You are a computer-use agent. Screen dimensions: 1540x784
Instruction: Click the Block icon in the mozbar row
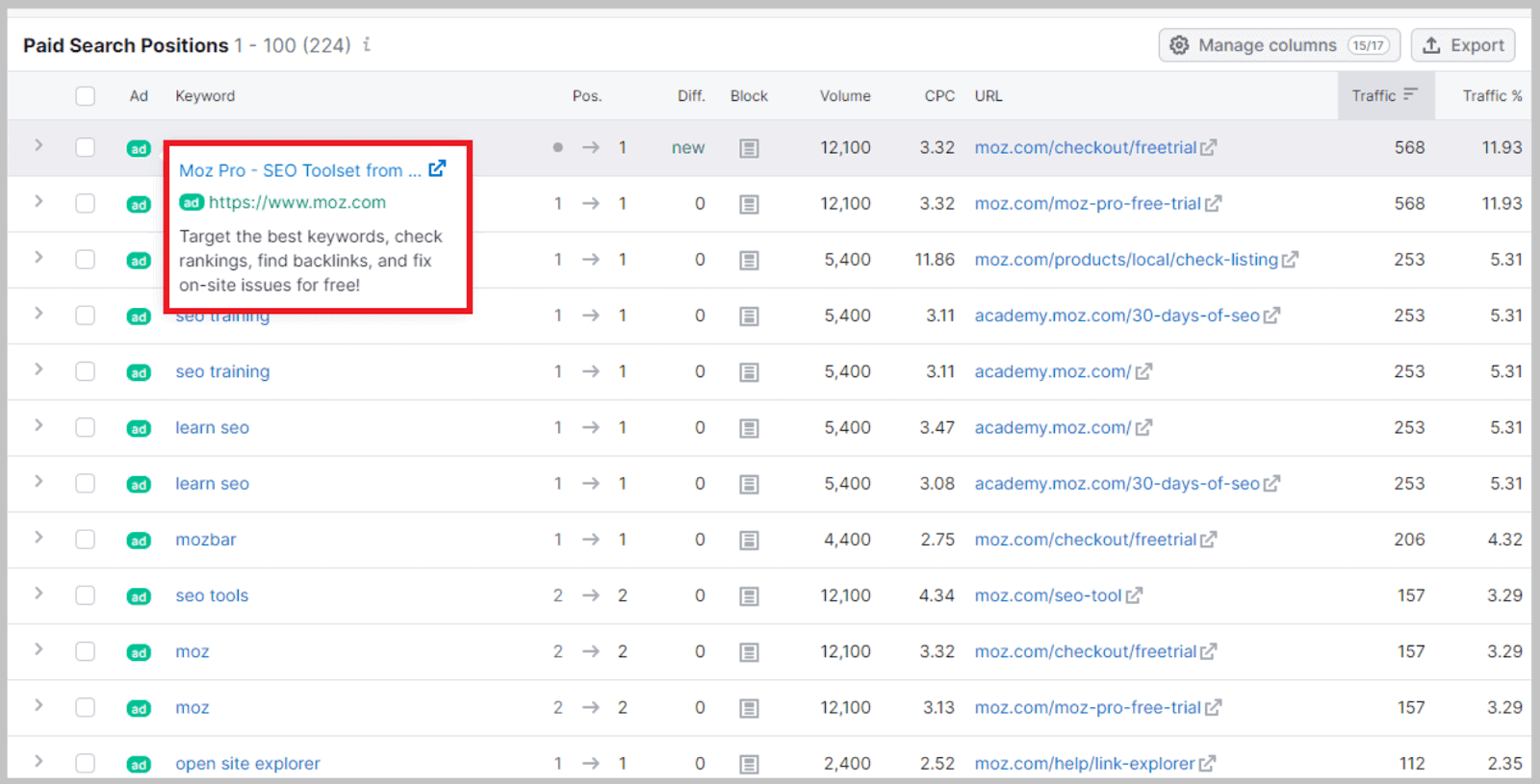coord(749,541)
